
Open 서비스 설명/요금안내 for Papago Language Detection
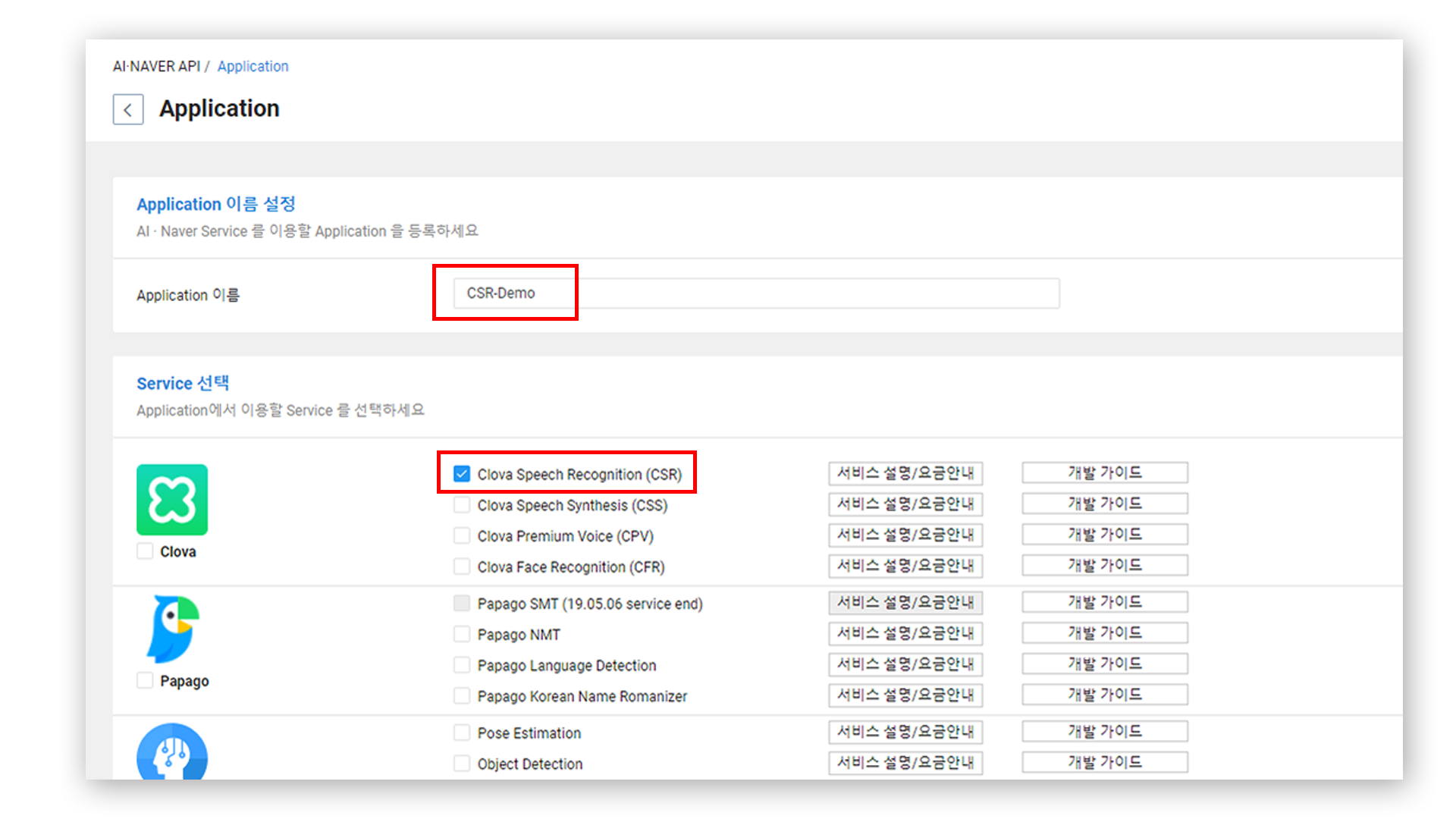[x=905, y=664]
